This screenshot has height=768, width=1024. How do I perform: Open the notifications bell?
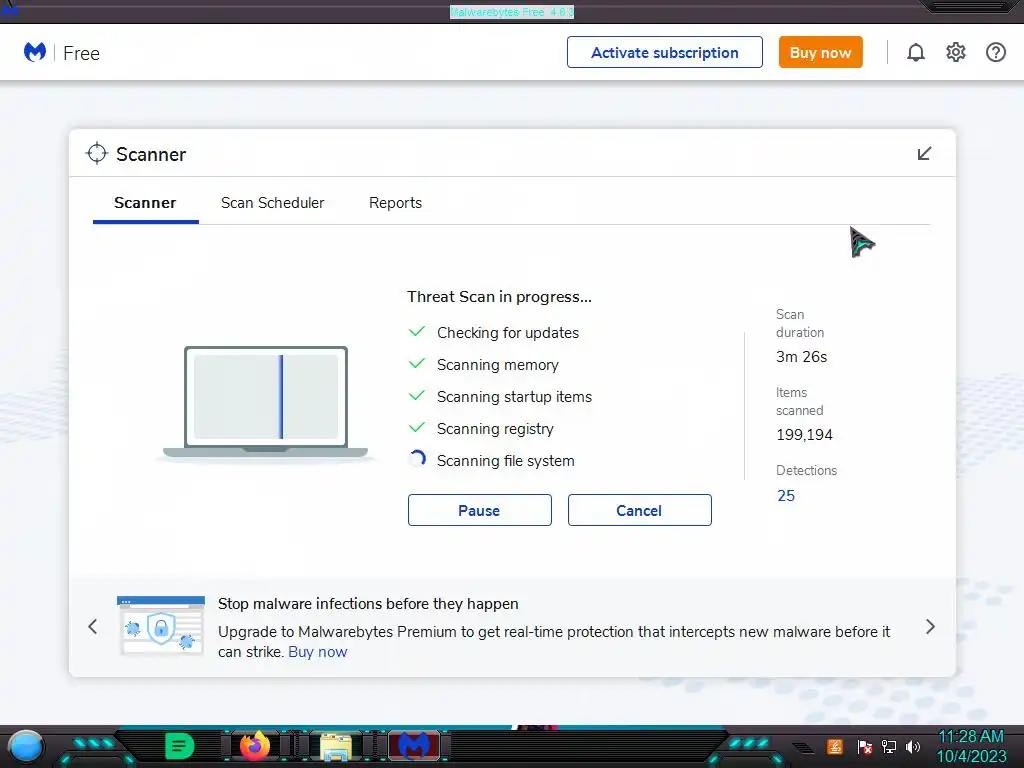coord(916,52)
